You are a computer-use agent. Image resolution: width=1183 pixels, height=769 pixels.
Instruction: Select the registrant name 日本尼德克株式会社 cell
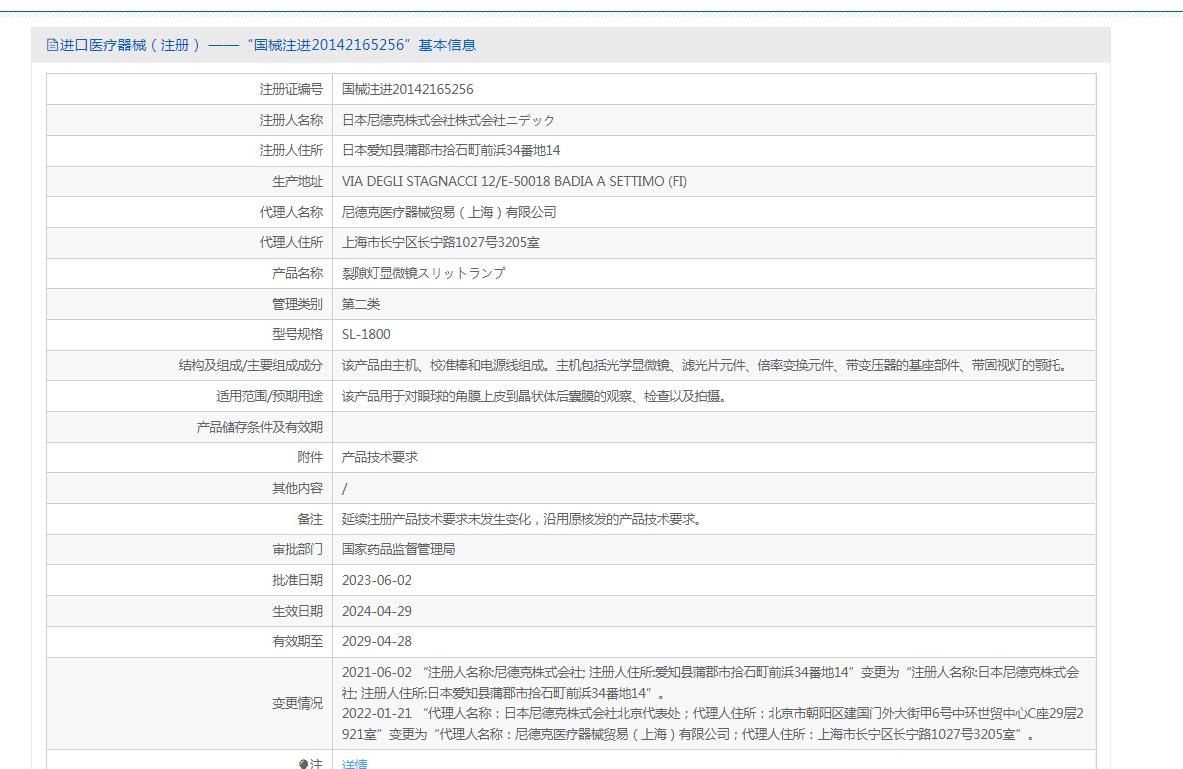(x=448, y=120)
